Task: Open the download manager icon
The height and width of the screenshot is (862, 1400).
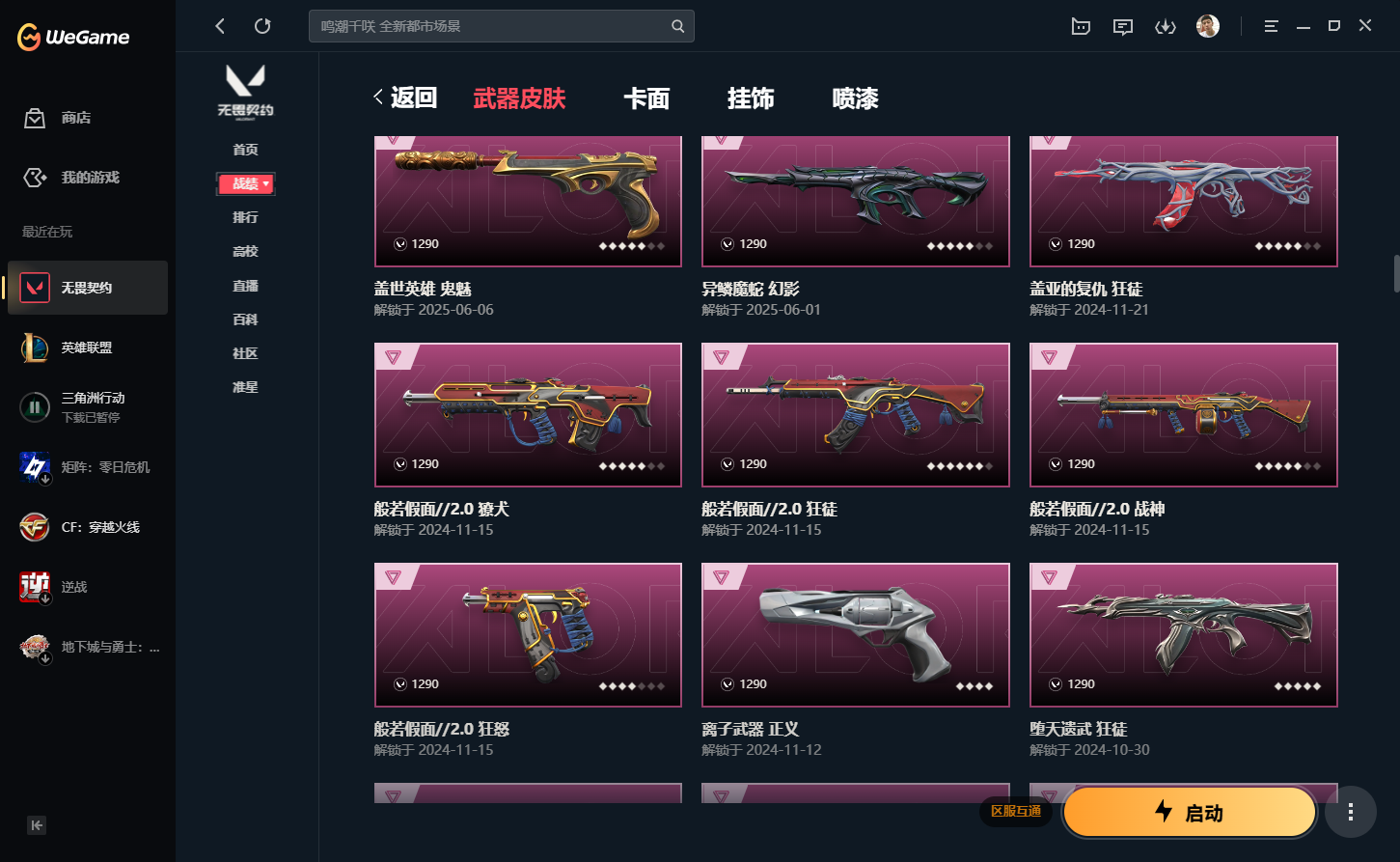Action: pos(1166,26)
